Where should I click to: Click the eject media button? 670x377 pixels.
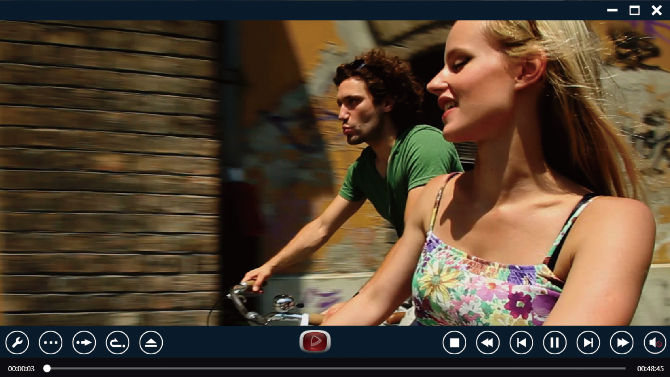151,343
